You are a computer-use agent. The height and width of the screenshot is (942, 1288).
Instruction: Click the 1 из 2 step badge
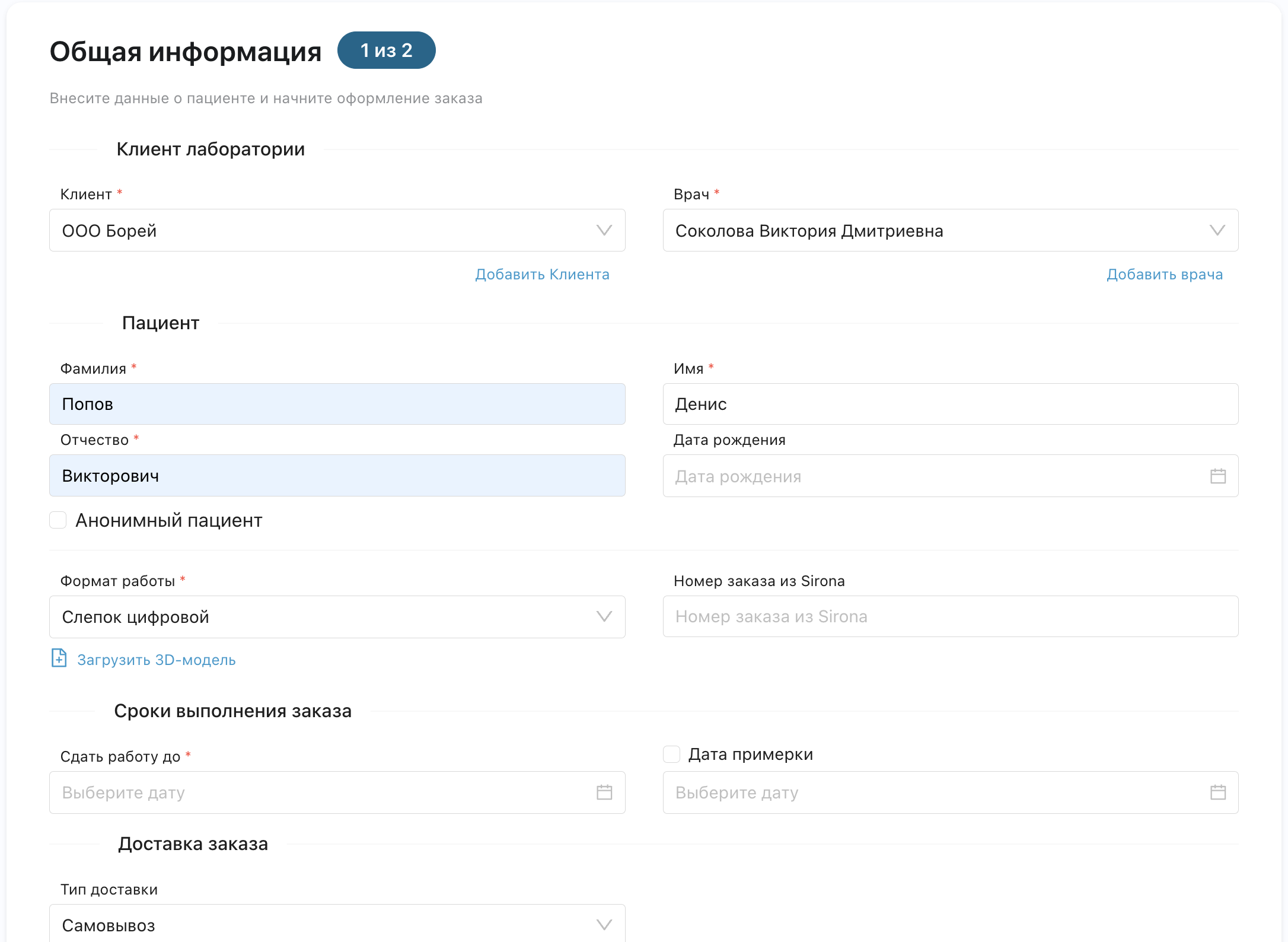pos(386,50)
